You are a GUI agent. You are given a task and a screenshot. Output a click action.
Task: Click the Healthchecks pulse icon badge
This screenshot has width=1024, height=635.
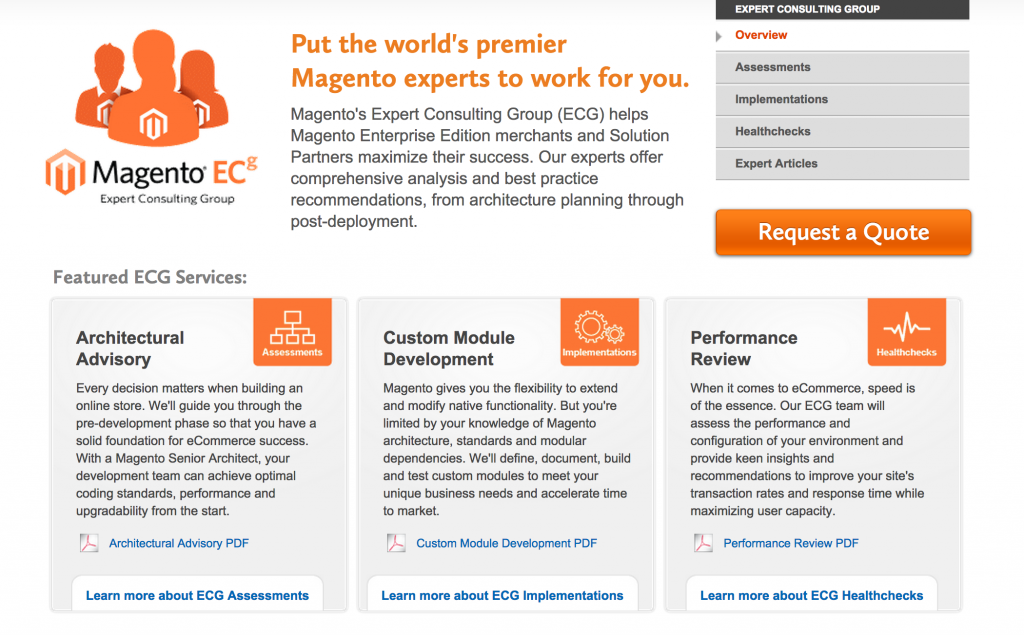(906, 332)
